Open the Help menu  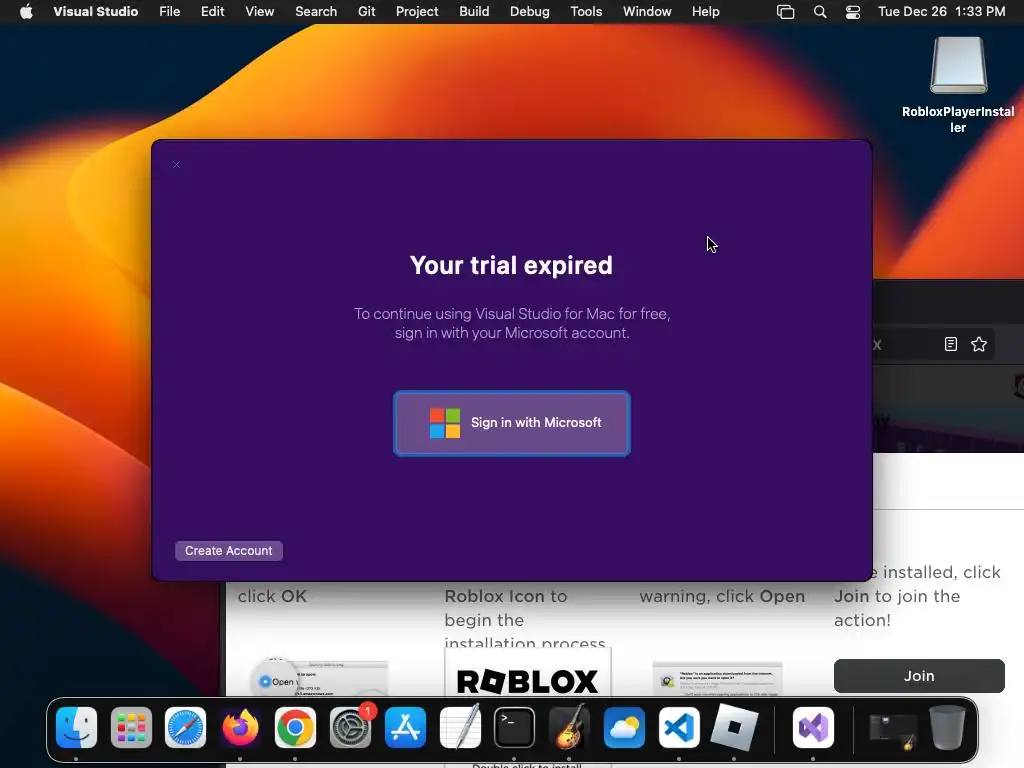pyautogui.click(x=705, y=11)
